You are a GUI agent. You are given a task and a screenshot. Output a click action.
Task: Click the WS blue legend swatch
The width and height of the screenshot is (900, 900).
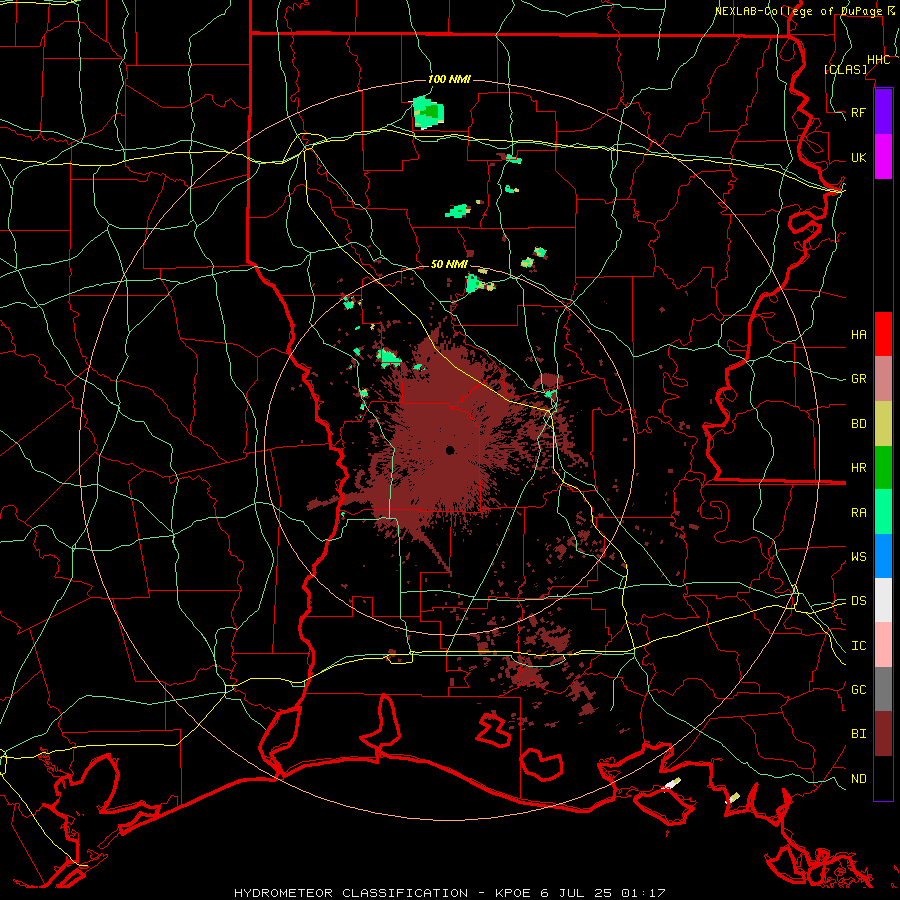(883, 556)
